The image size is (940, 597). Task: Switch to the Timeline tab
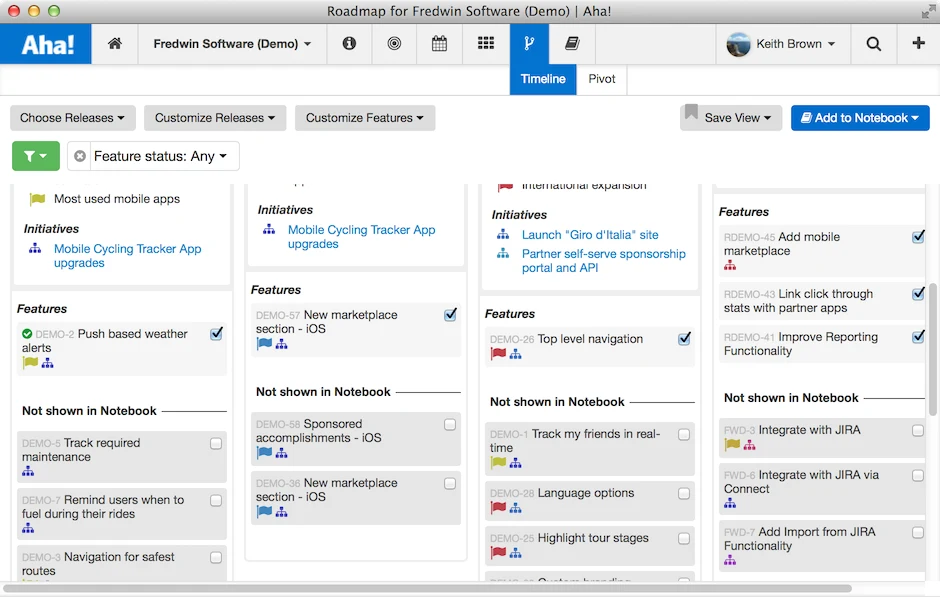click(x=543, y=79)
